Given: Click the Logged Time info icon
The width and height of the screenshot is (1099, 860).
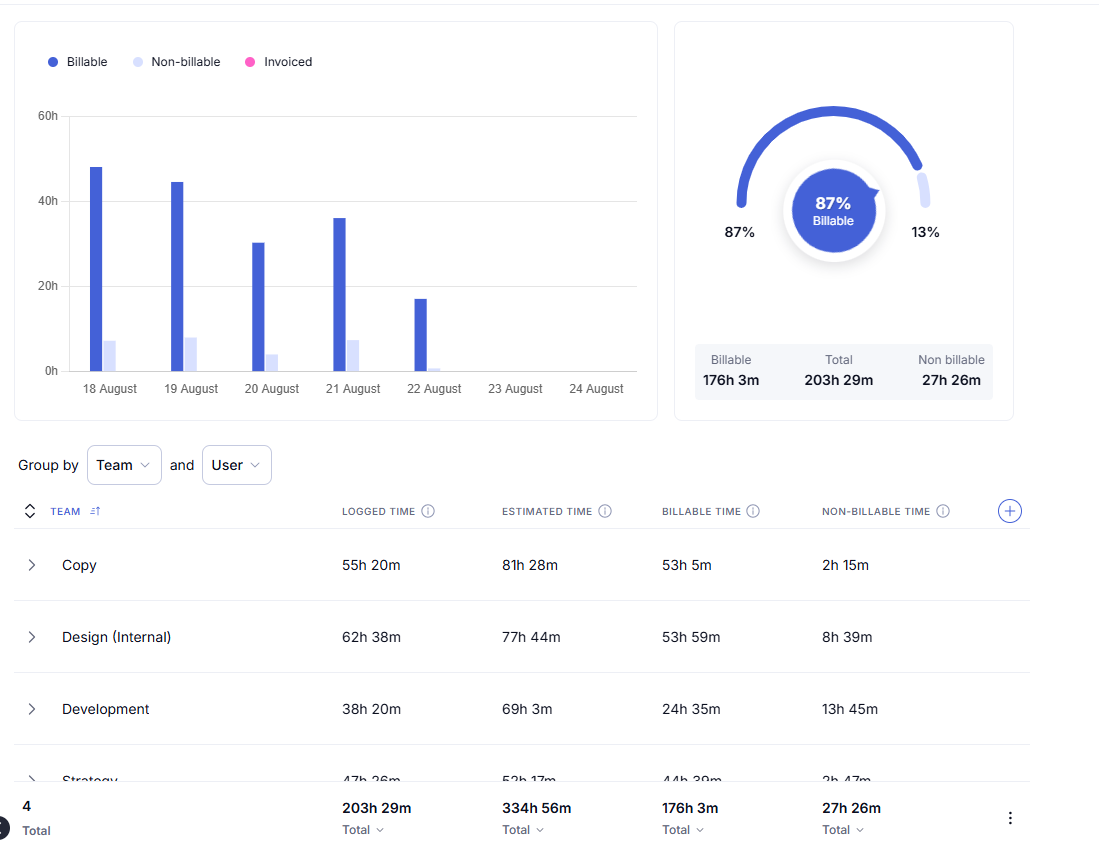Looking at the screenshot, I should pyautogui.click(x=428, y=511).
